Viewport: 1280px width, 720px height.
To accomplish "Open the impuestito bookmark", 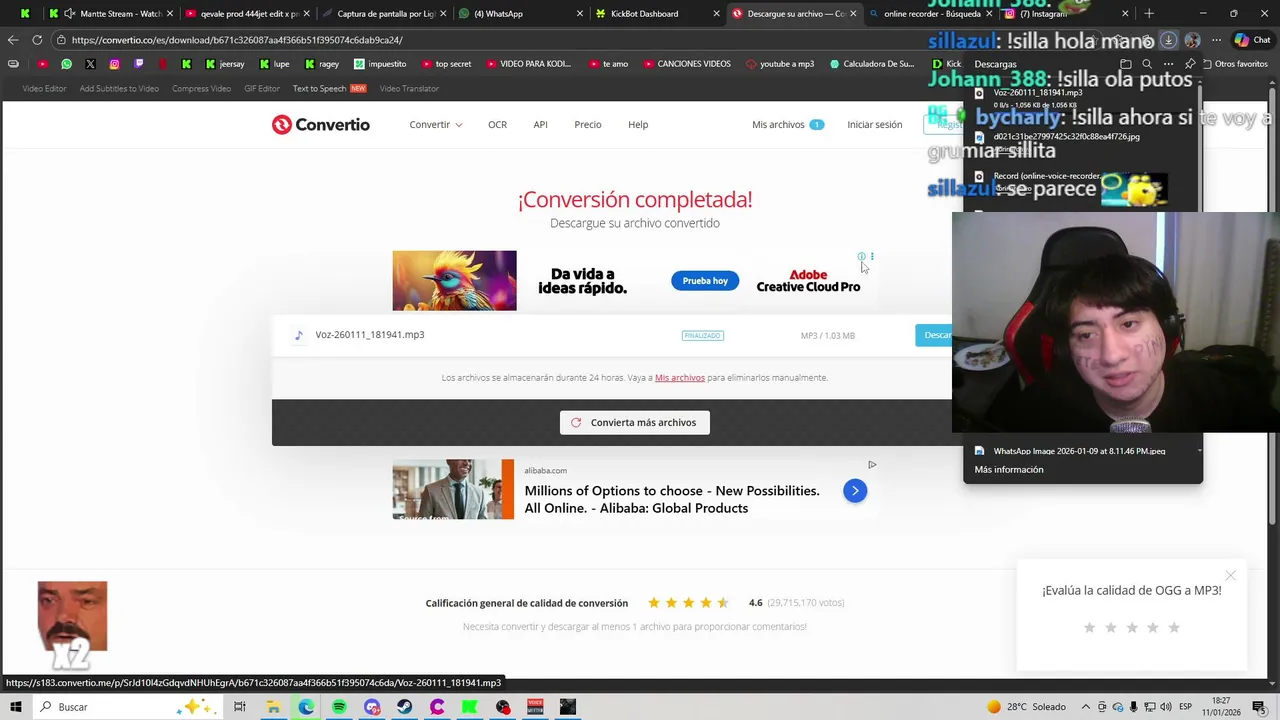I will [381, 64].
